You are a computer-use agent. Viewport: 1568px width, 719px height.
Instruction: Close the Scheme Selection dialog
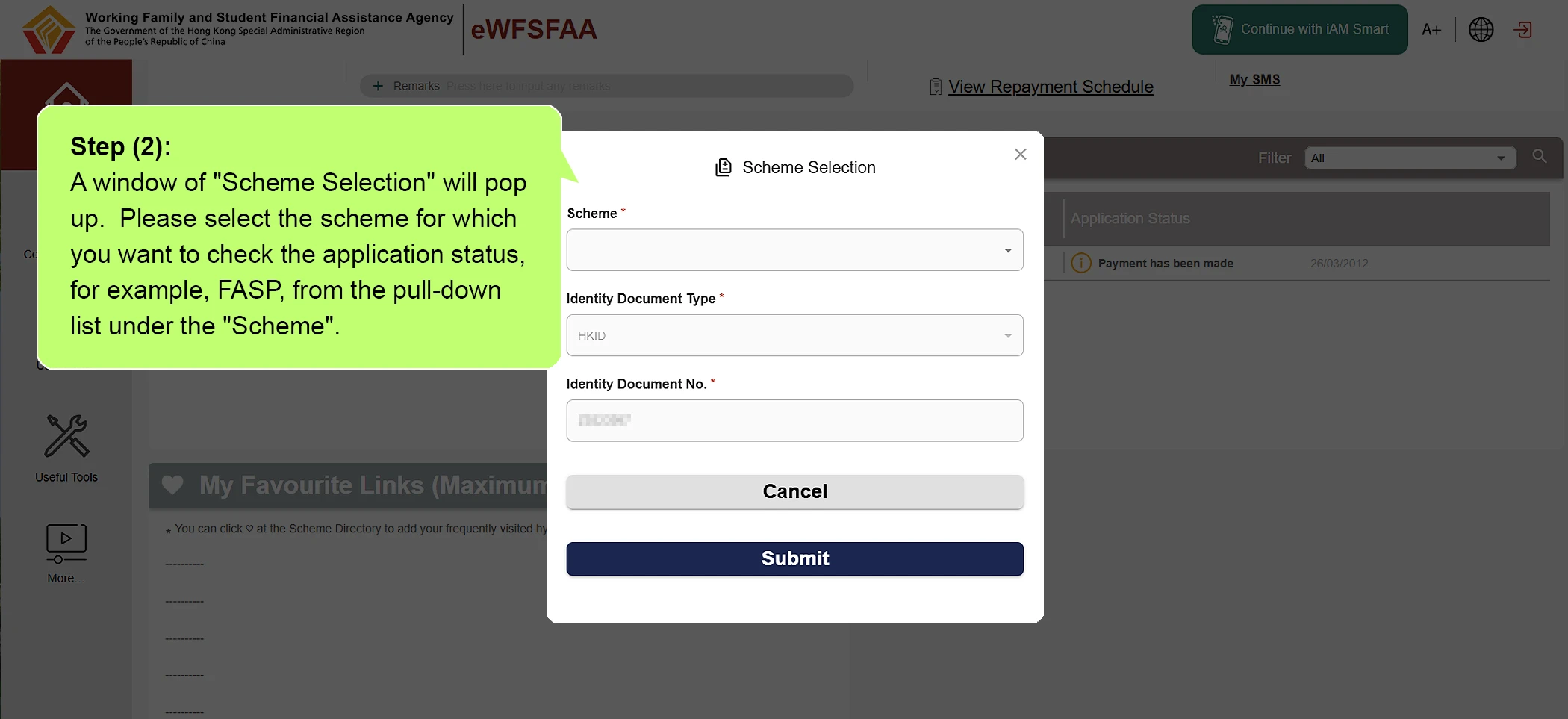pos(1020,154)
